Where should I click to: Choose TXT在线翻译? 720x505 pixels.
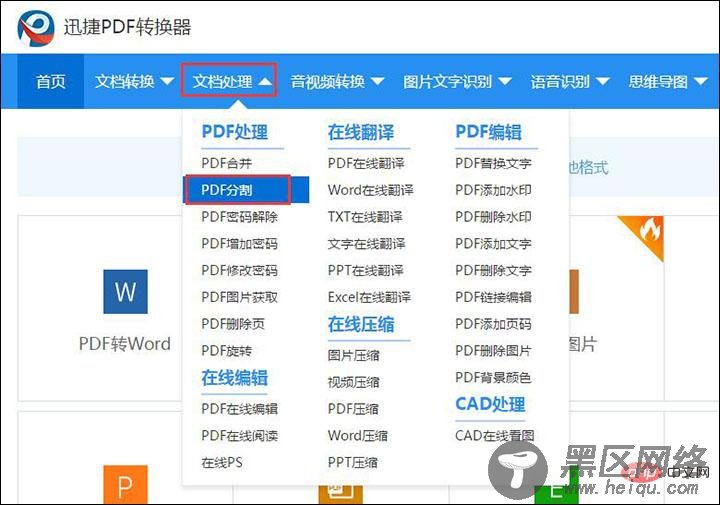pos(365,217)
